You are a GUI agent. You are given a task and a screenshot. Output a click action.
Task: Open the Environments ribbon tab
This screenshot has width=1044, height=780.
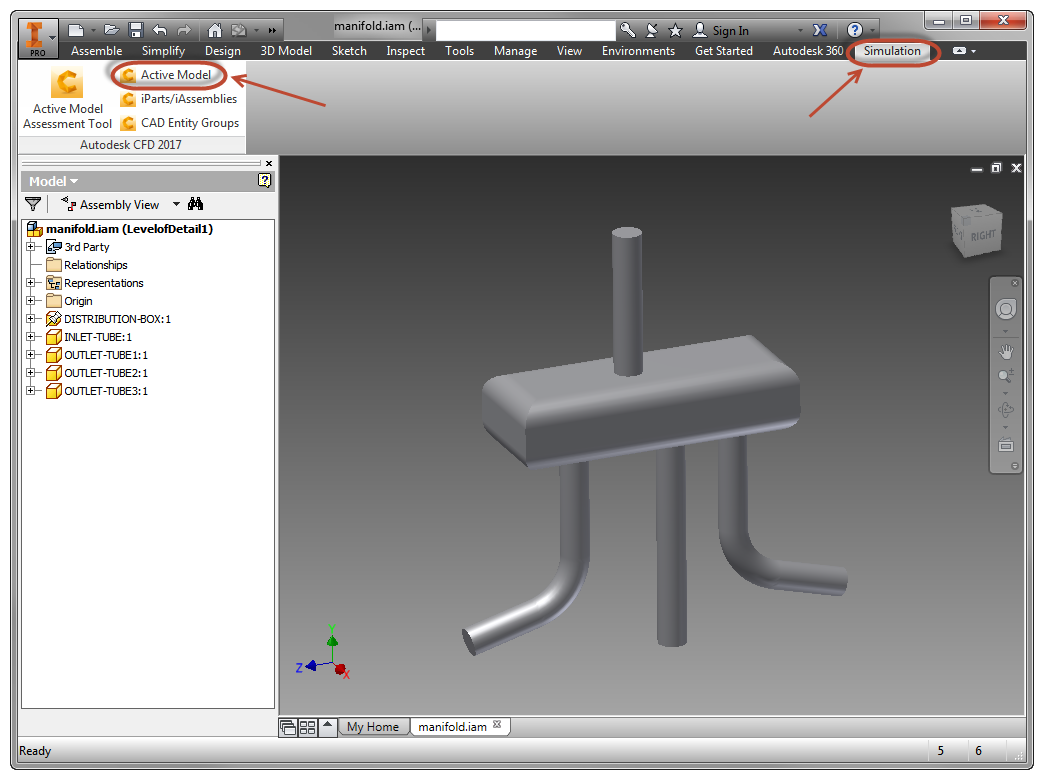[638, 51]
